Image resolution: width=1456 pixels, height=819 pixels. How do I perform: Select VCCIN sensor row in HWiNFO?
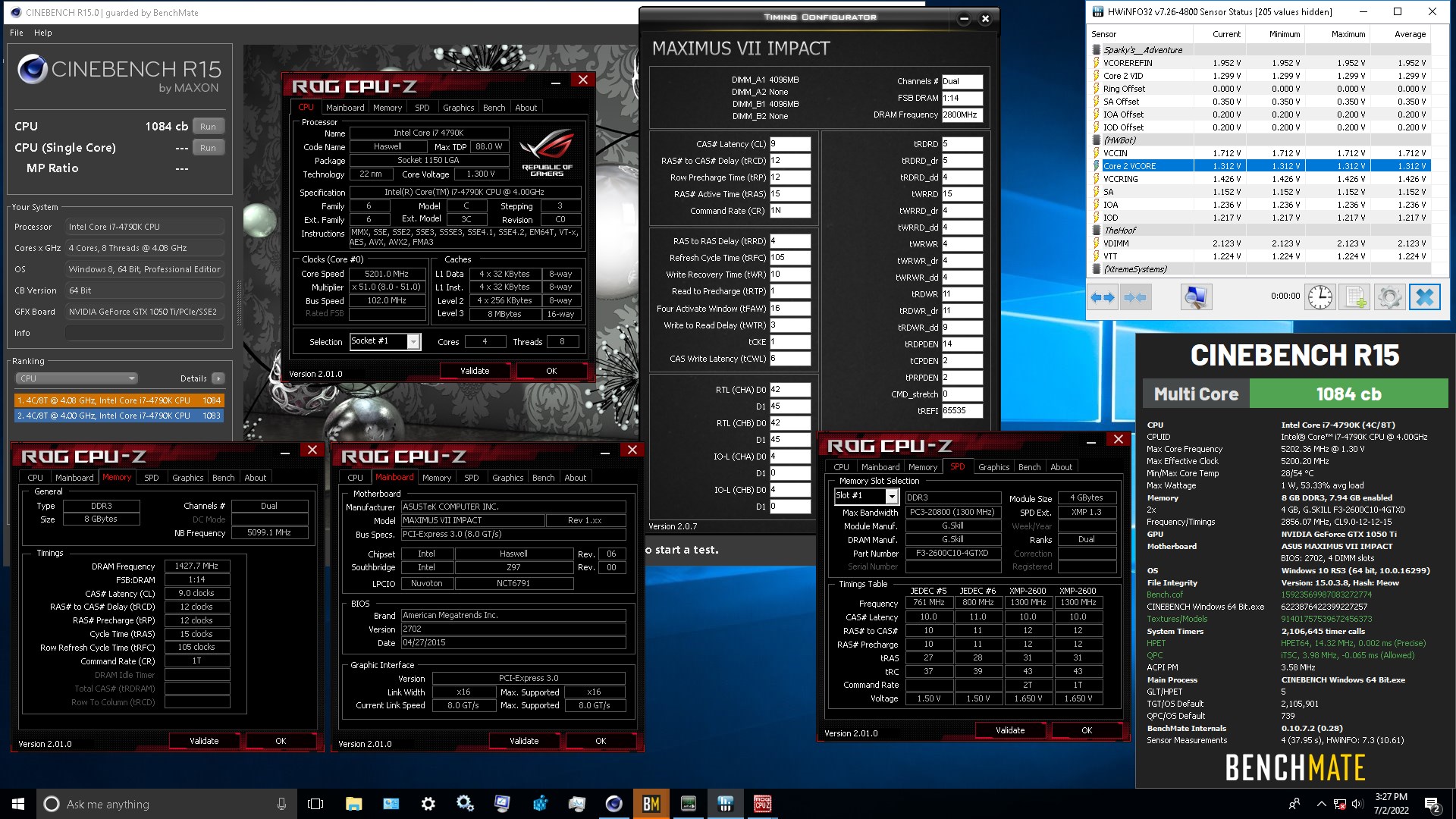click(1260, 153)
